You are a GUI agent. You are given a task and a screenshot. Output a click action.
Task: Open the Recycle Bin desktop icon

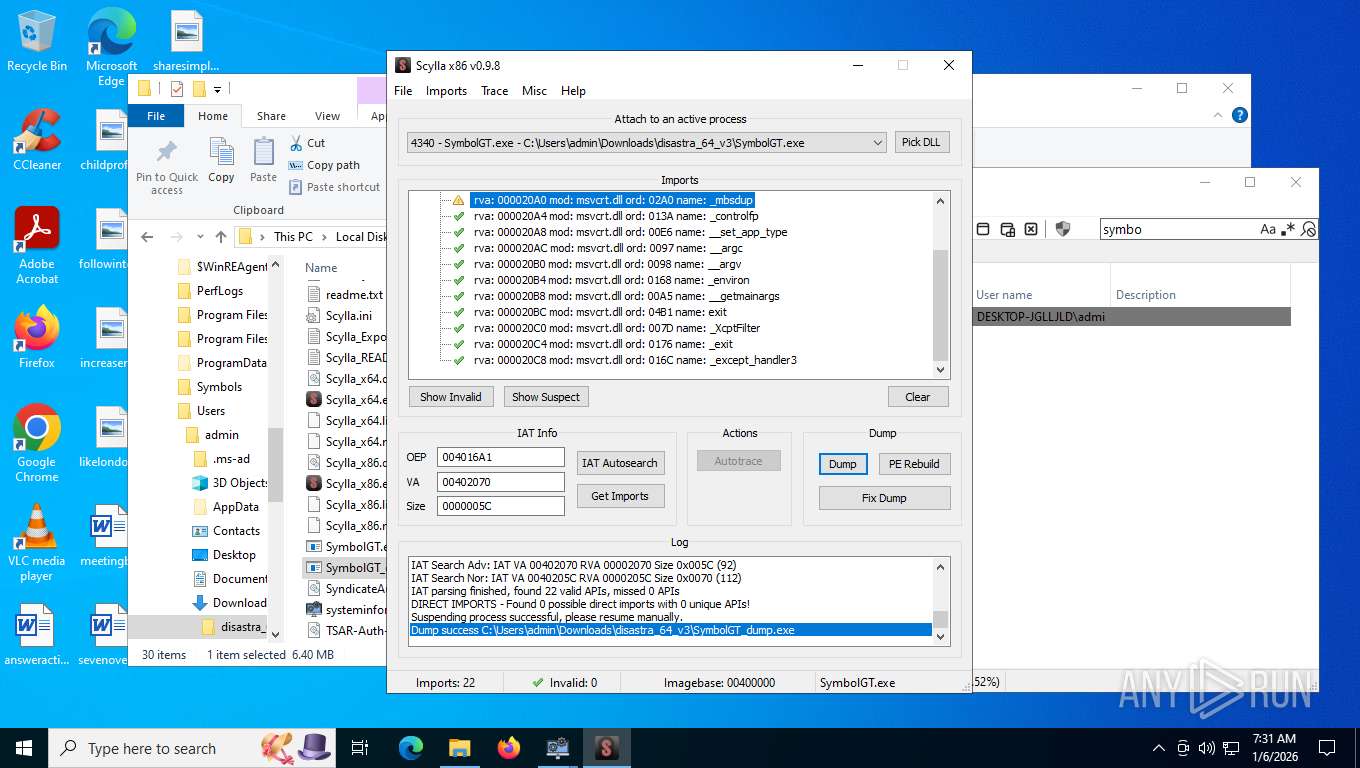click(x=36, y=40)
